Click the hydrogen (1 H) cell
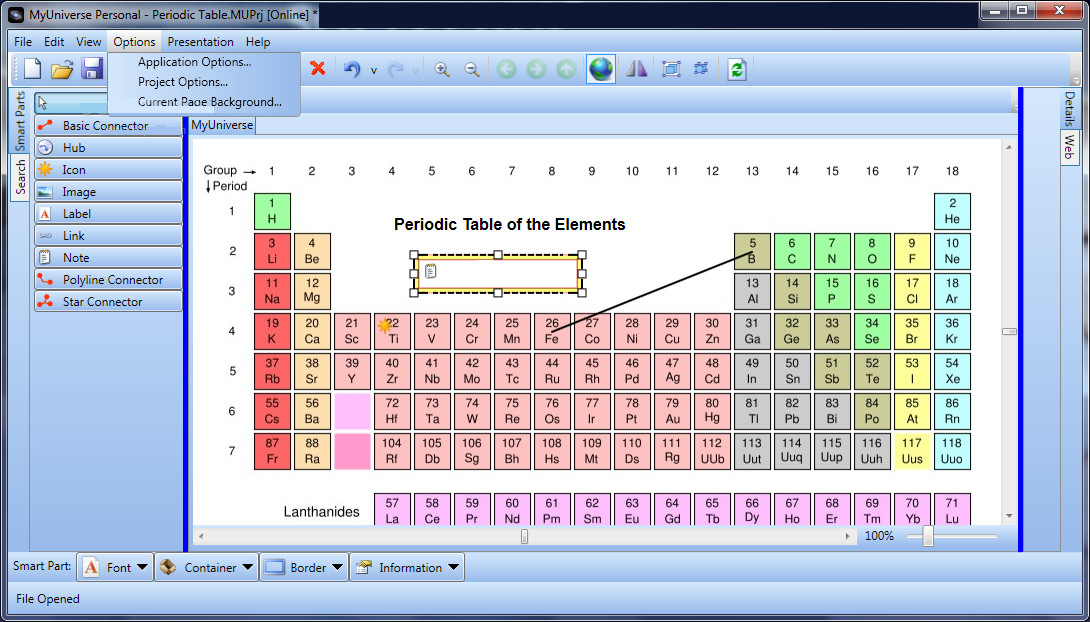1090x622 pixels. [272, 211]
